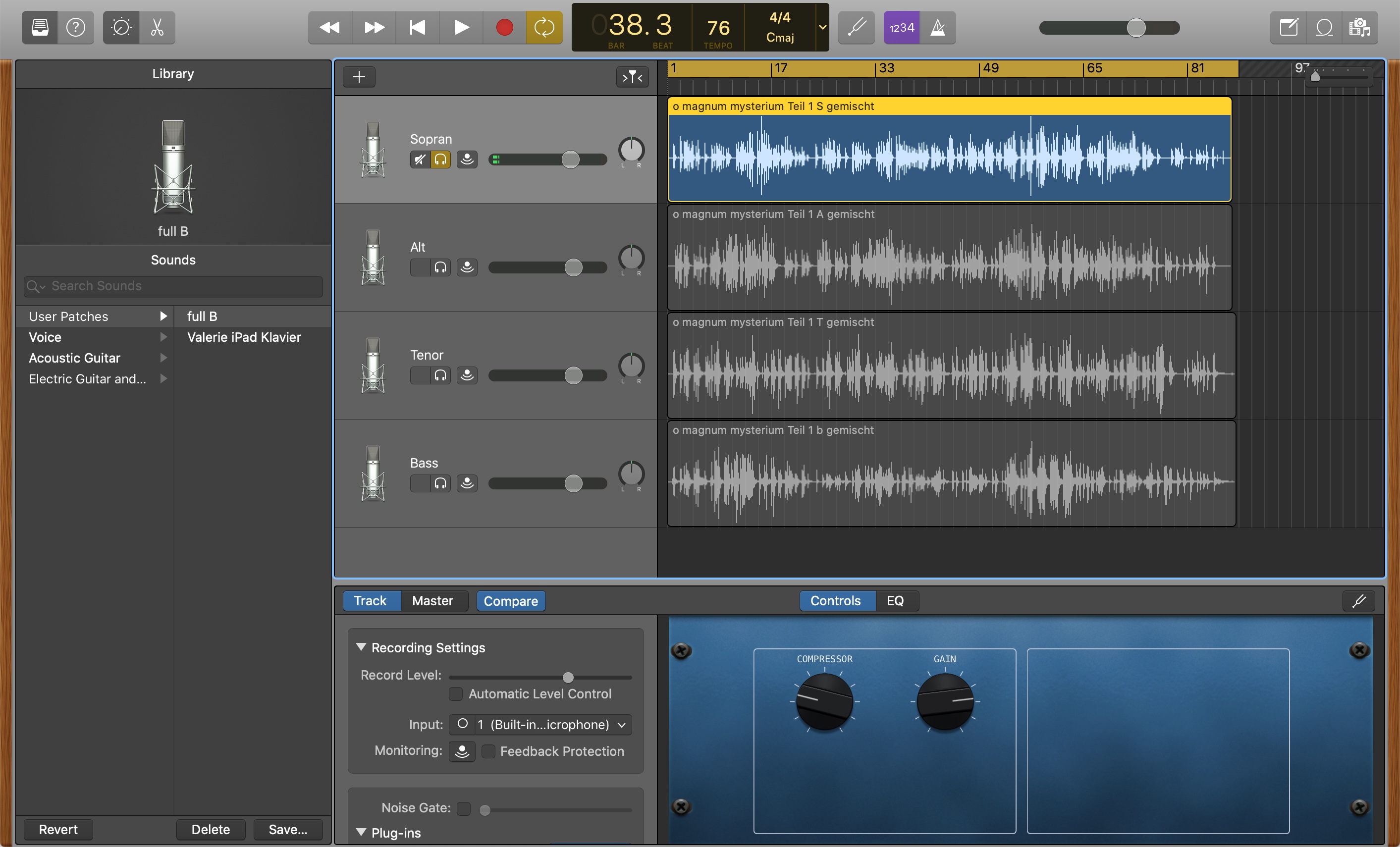Click the Save... button in Library
The image size is (1400, 847).
[x=287, y=829]
